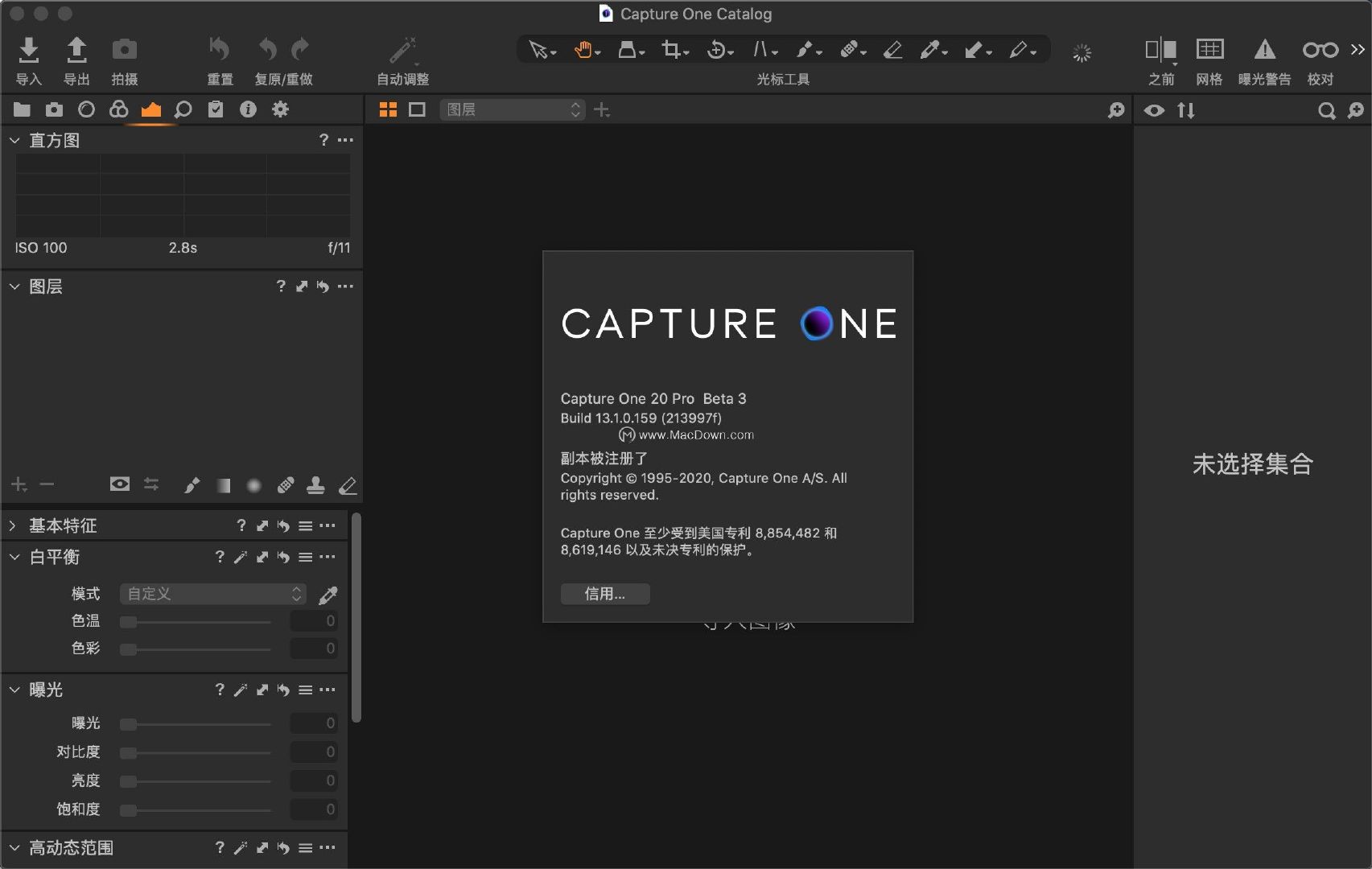Click the 拍摄 capture camera icon
Image resolution: width=1372 pixels, height=869 pixels.
(x=124, y=50)
